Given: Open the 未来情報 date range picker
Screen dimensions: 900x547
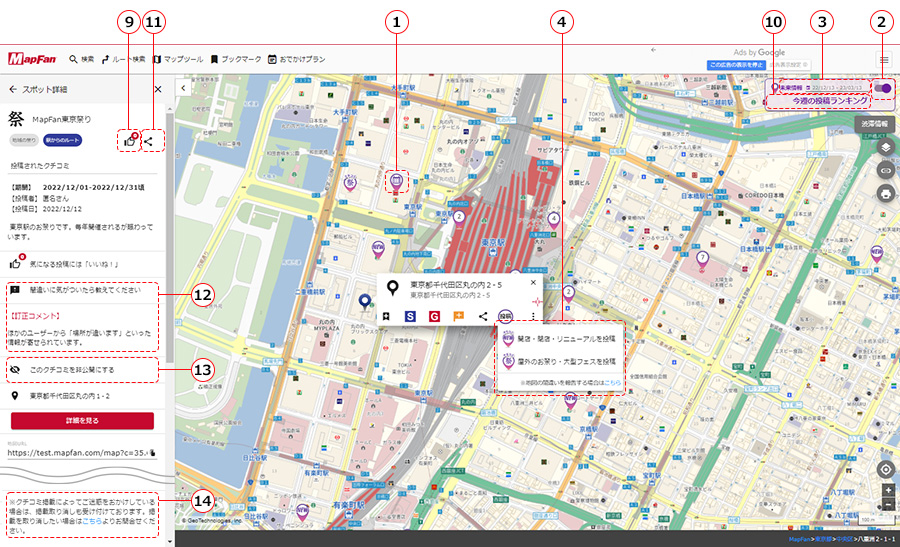Looking at the screenshot, I should 836,87.
